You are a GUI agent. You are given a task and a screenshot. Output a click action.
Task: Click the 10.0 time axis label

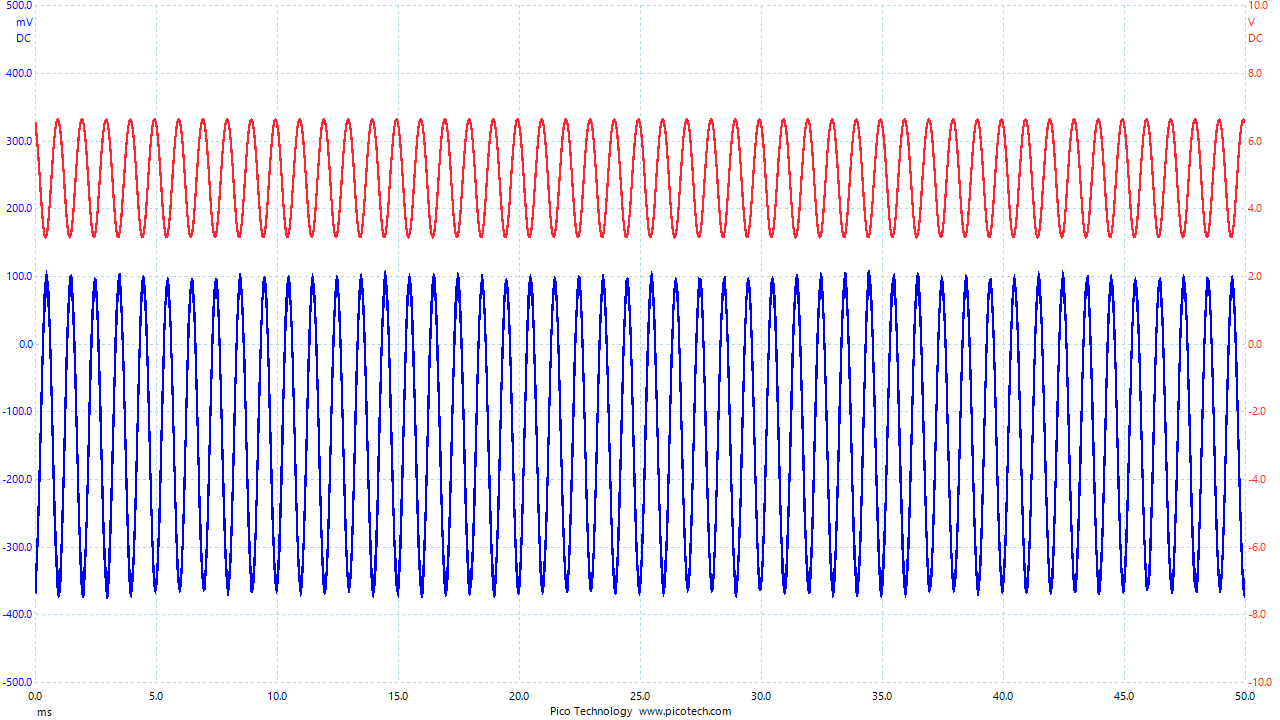pos(277,696)
